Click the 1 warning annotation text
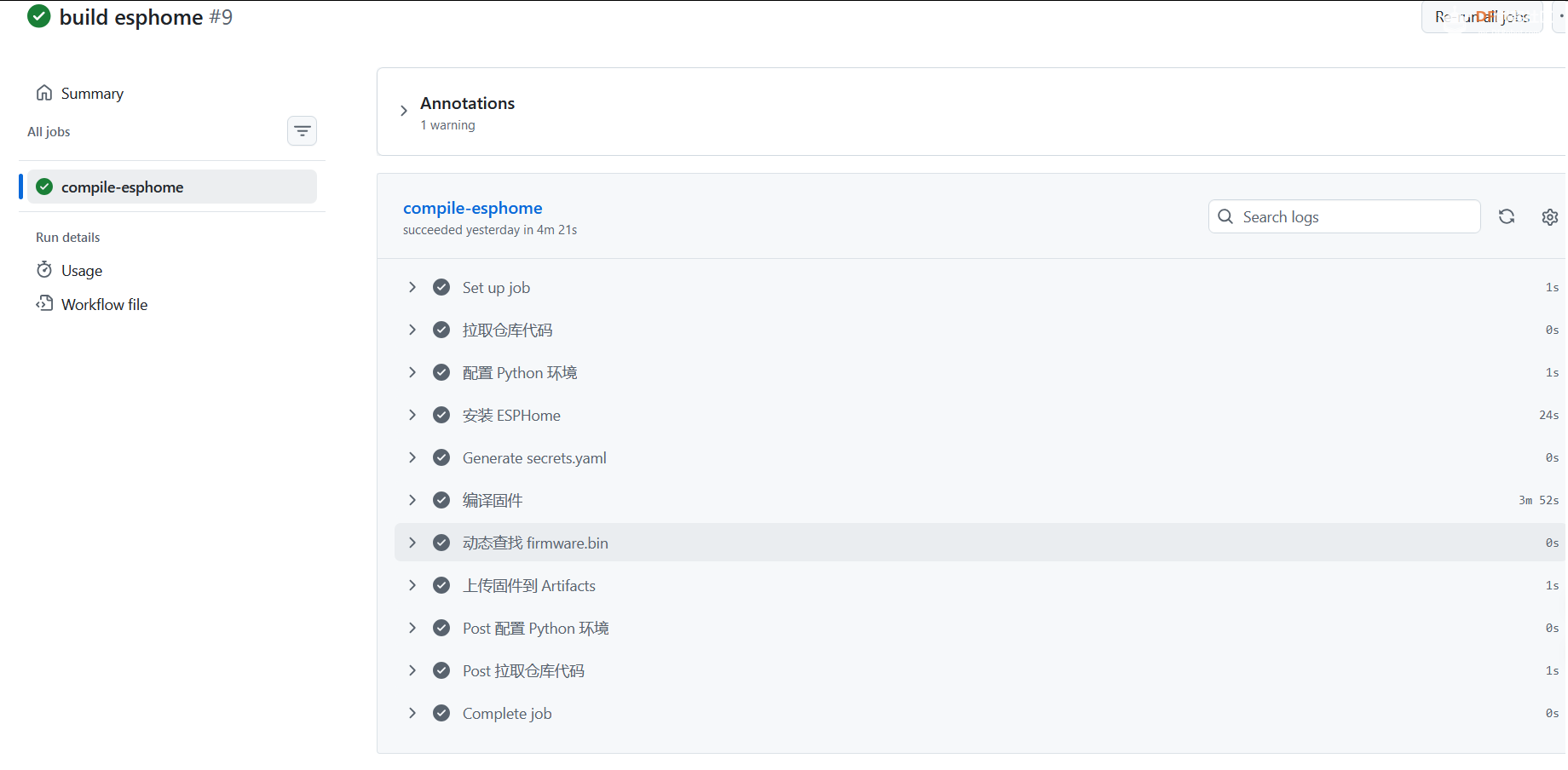 coord(447,125)
